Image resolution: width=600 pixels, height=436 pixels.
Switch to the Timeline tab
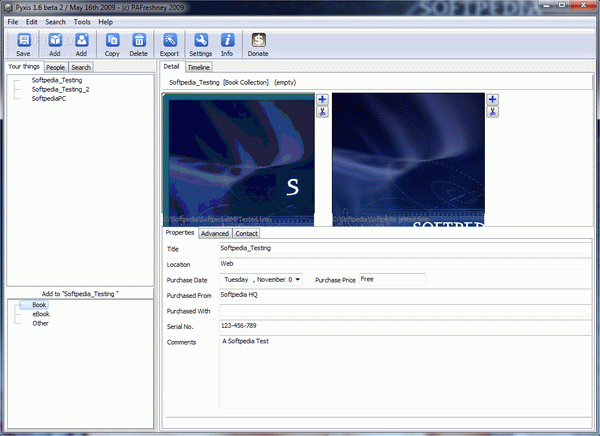199,67
